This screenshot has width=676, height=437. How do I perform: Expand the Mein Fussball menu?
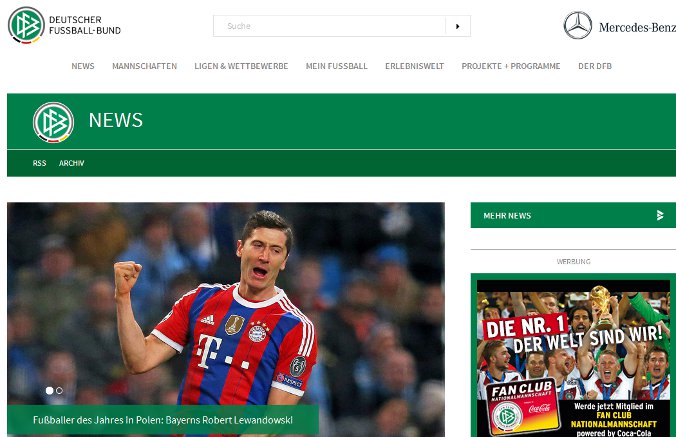click(x=336, y=66)
